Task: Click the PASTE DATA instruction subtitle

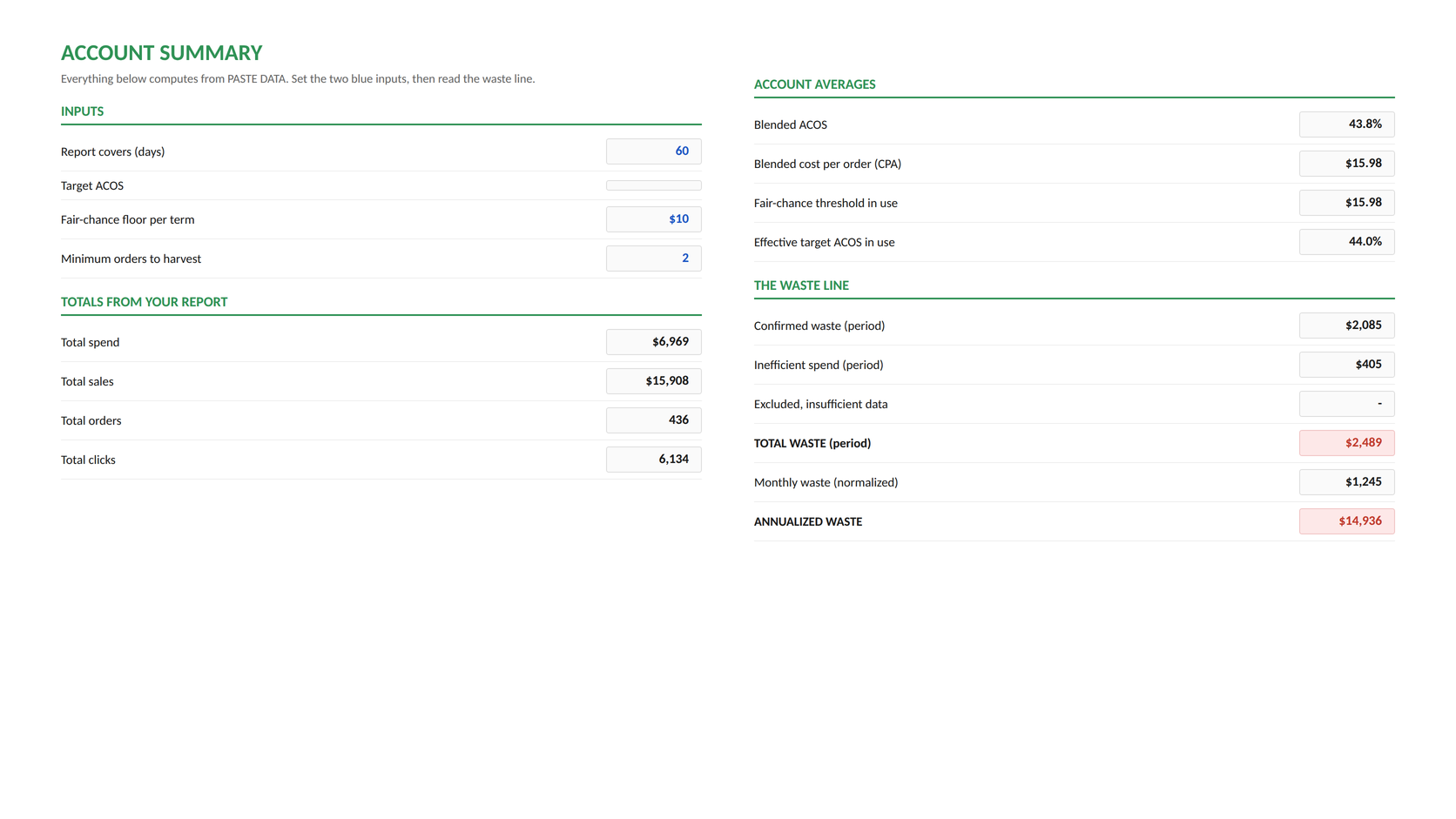Action: click(298, 78)
